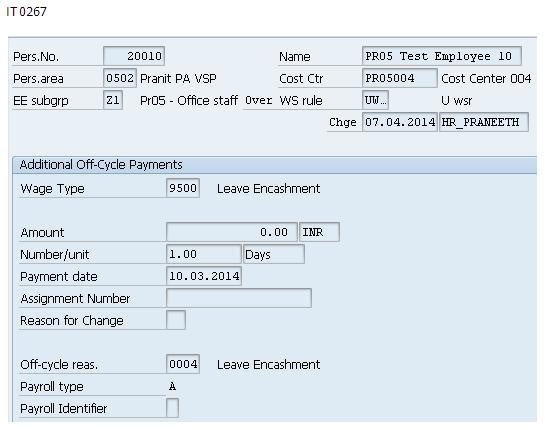The height and width of the screenshot is (430, 545).
Task: Click the Off-cycle reas. field 0004
Action: (x=183, y=364)
